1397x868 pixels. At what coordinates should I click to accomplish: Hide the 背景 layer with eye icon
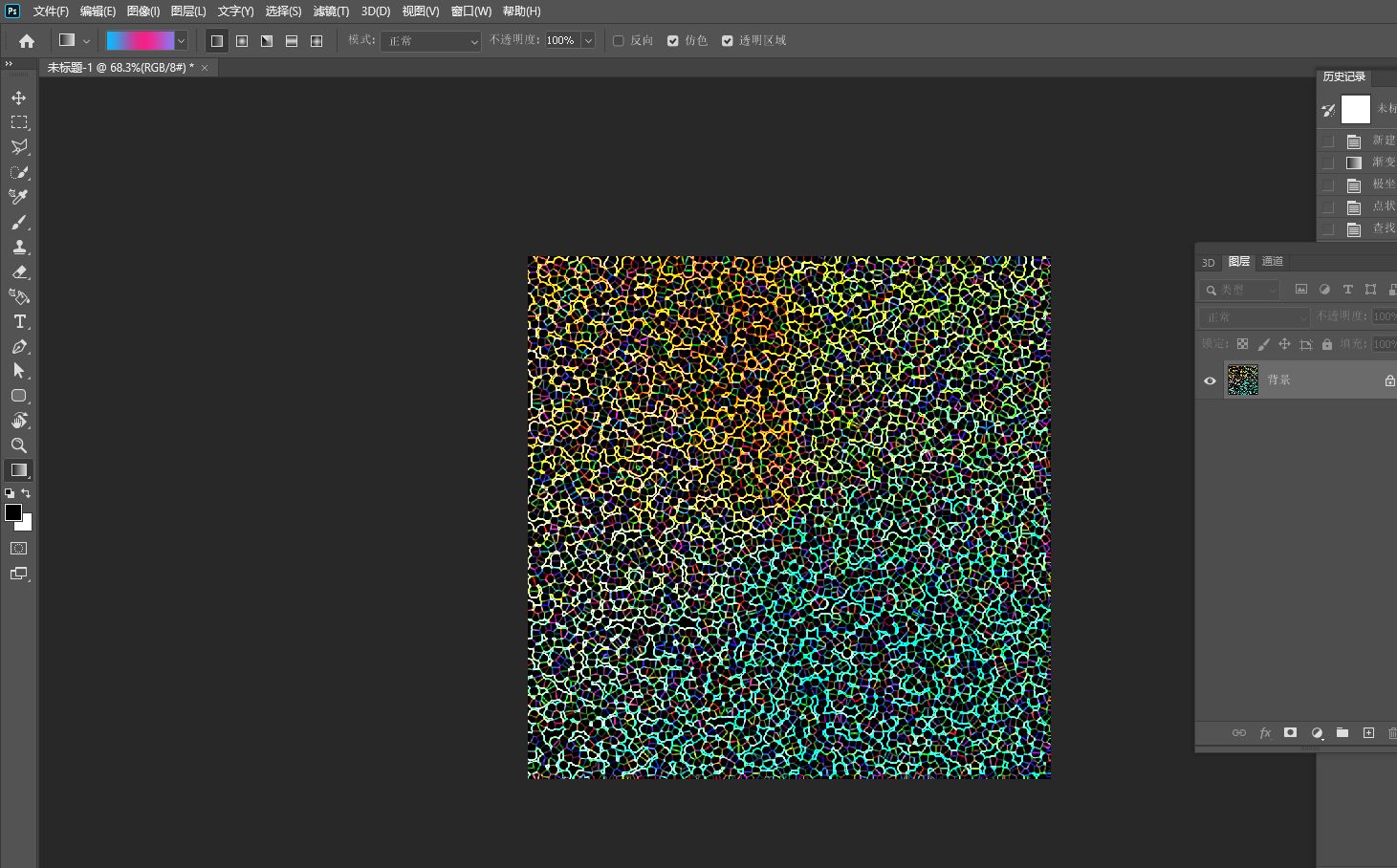(1210, 380)
